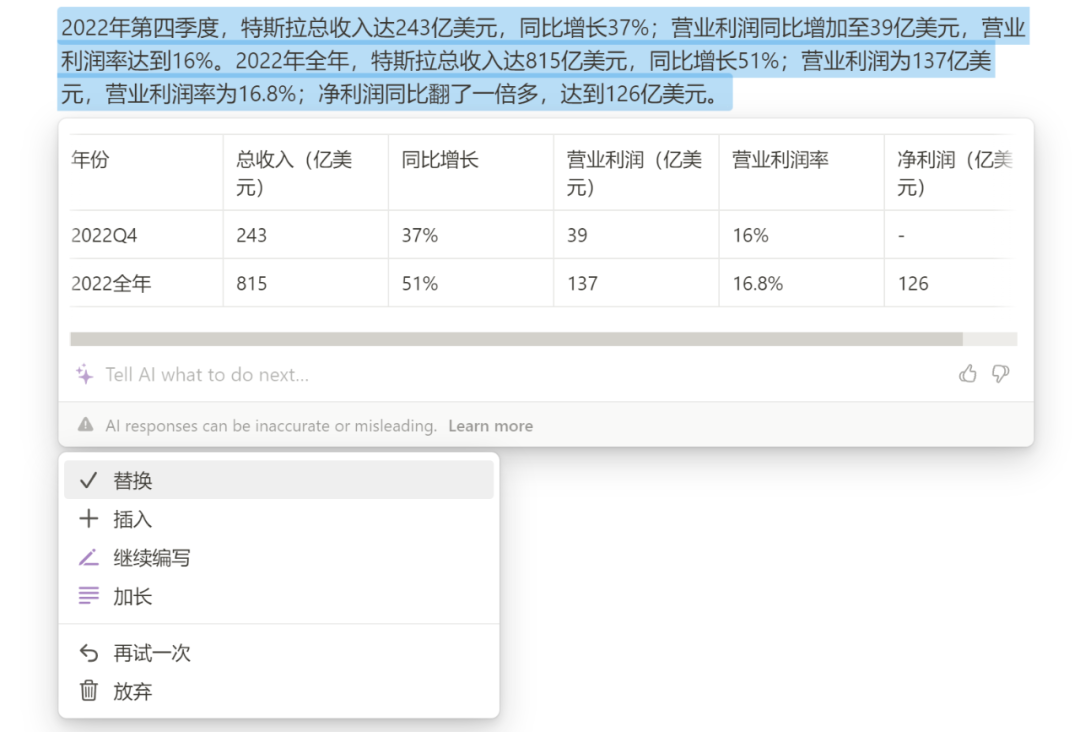1080x732 pixels.
Task: Choose 继续编写 menu option
Action: coord(279,557)
